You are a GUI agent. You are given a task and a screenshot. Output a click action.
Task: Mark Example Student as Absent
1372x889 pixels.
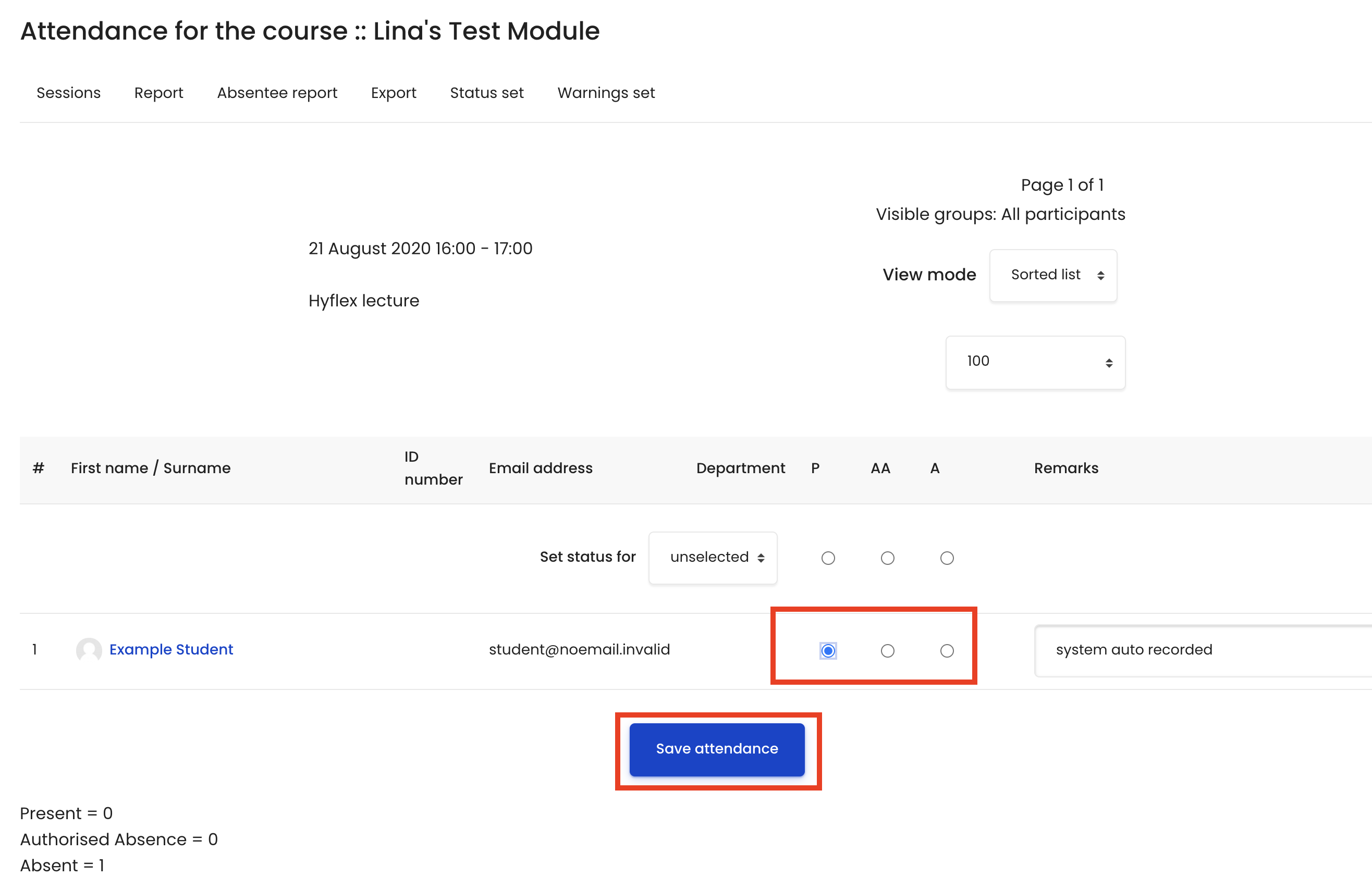pyautogui.click(x=947, y=650)
